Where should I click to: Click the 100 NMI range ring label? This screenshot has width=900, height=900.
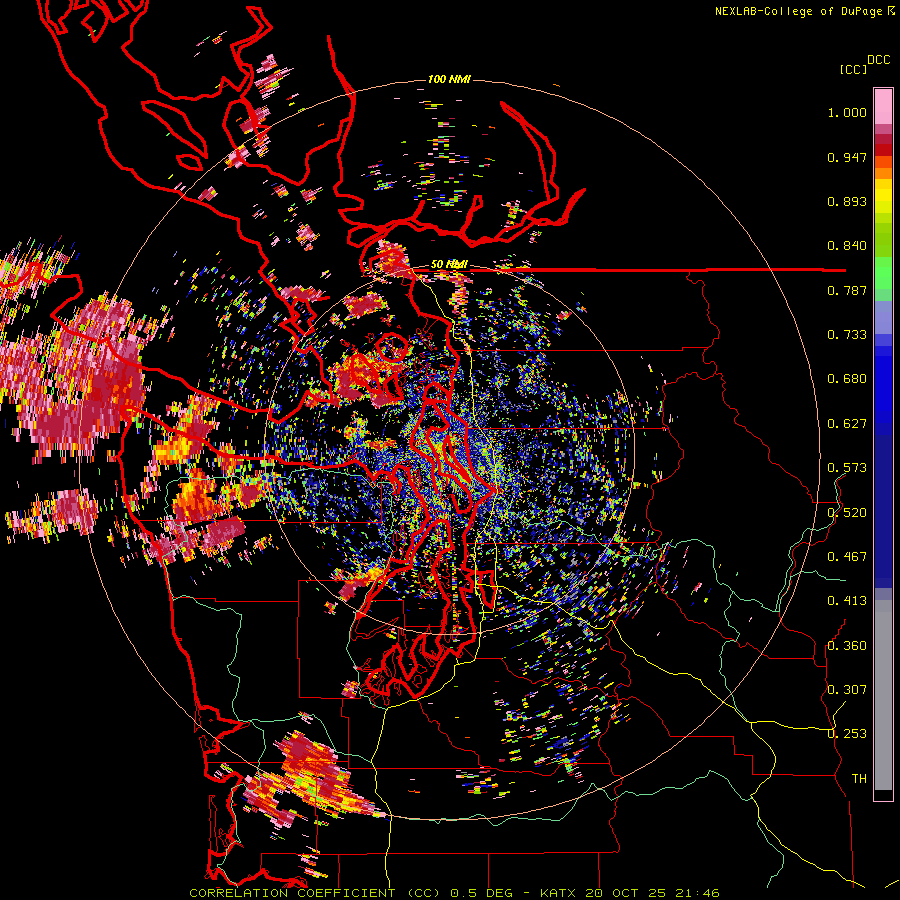point(449,79)
